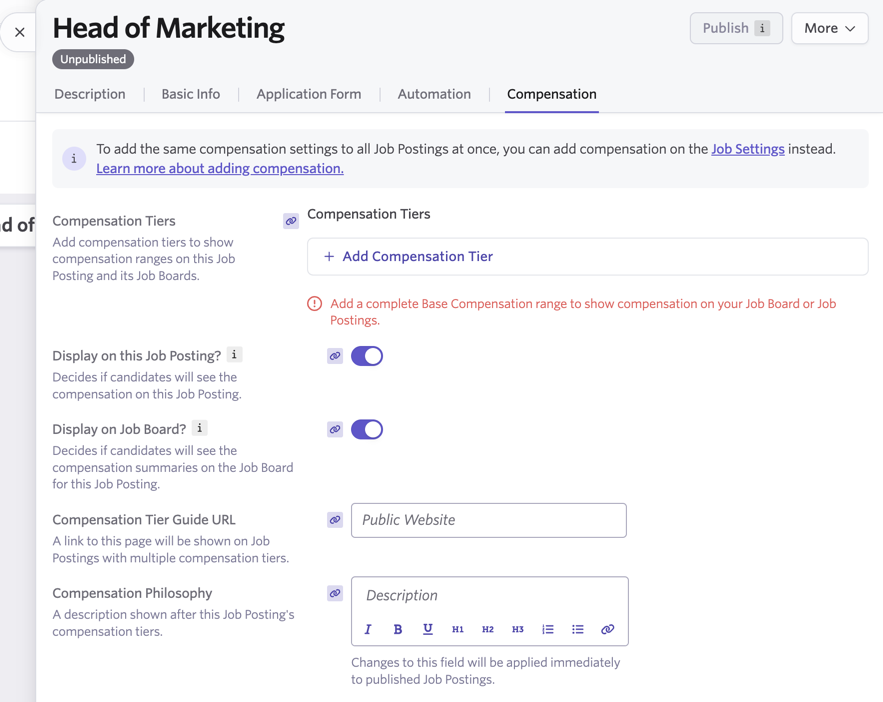
Task: Click link icon for Compensation Philosophy
Action: pyautogui.click(x=335, y=593)
